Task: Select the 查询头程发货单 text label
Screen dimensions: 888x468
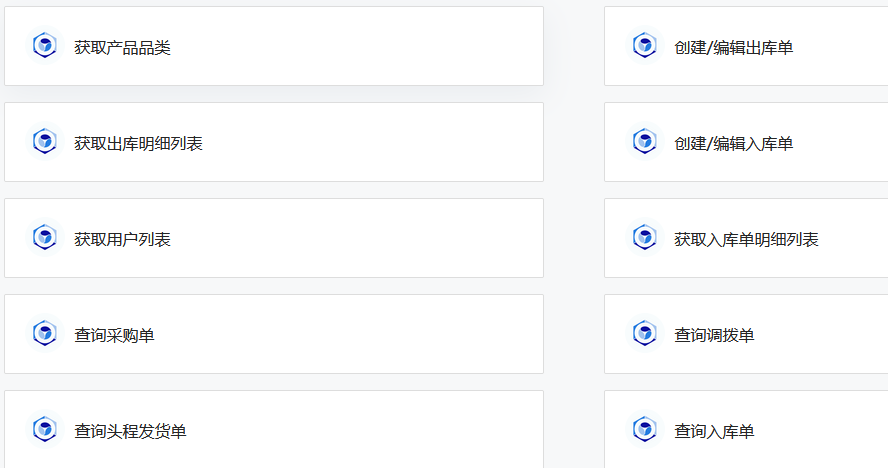Action: pos(130,431)
